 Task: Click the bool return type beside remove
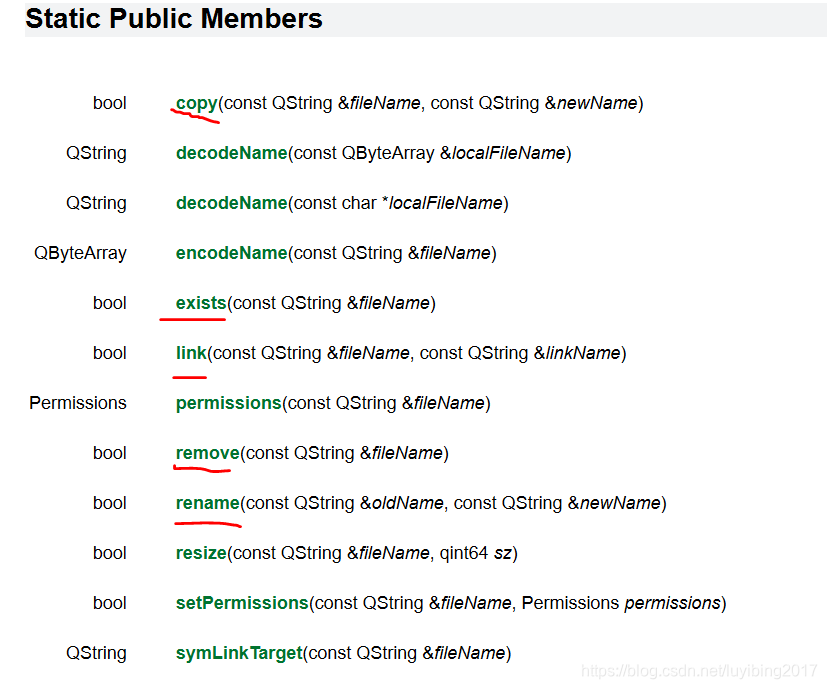coord(110,453)
